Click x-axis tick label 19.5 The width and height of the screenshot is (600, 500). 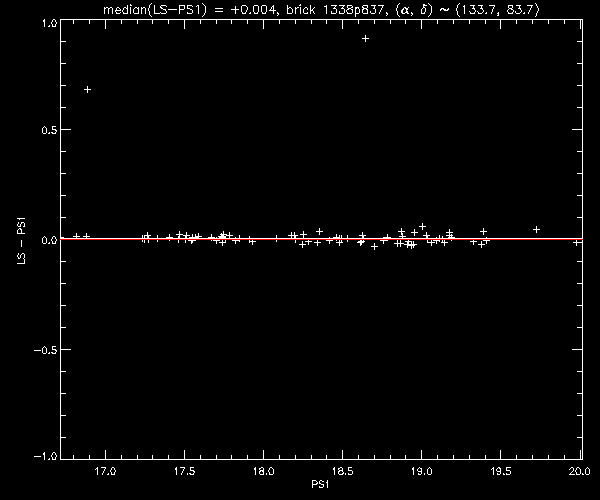[x=501, y=471]
